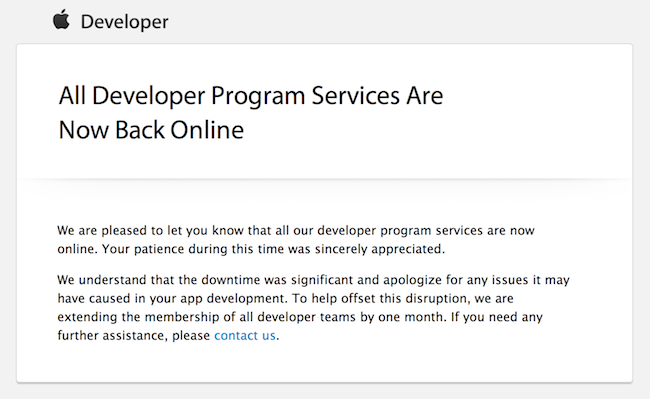
Task: Click the line starting 'have caused in your app development'
Action: click(285, 298)
